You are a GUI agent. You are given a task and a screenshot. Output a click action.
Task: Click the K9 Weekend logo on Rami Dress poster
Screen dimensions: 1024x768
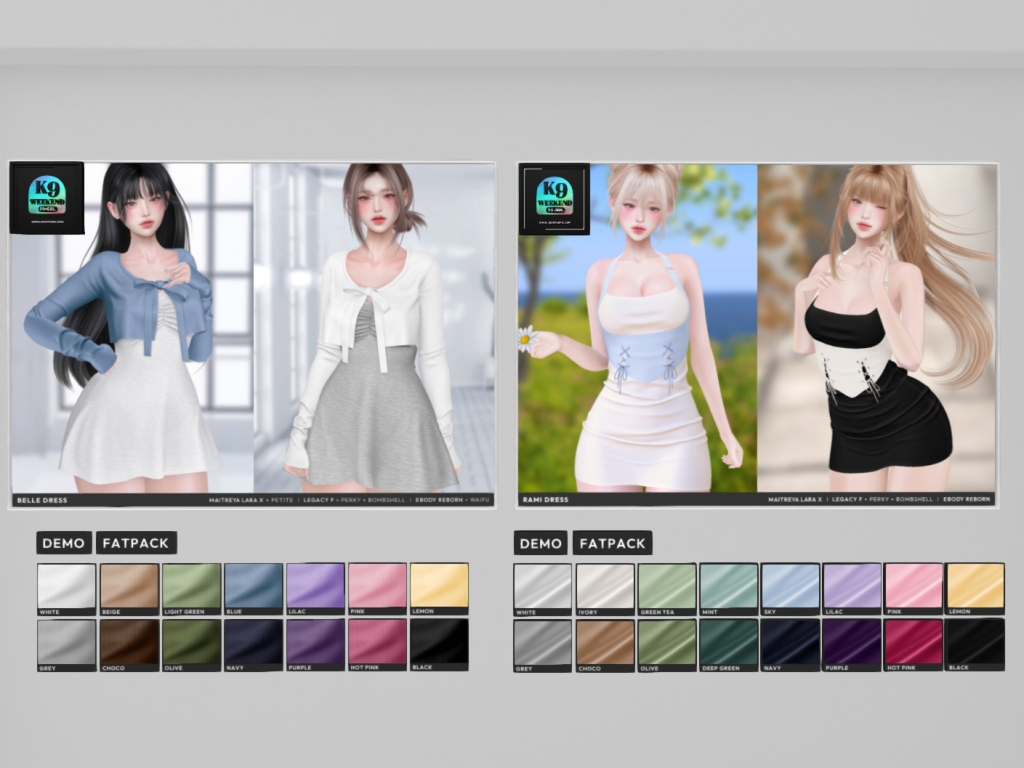[x=553, y=198]
